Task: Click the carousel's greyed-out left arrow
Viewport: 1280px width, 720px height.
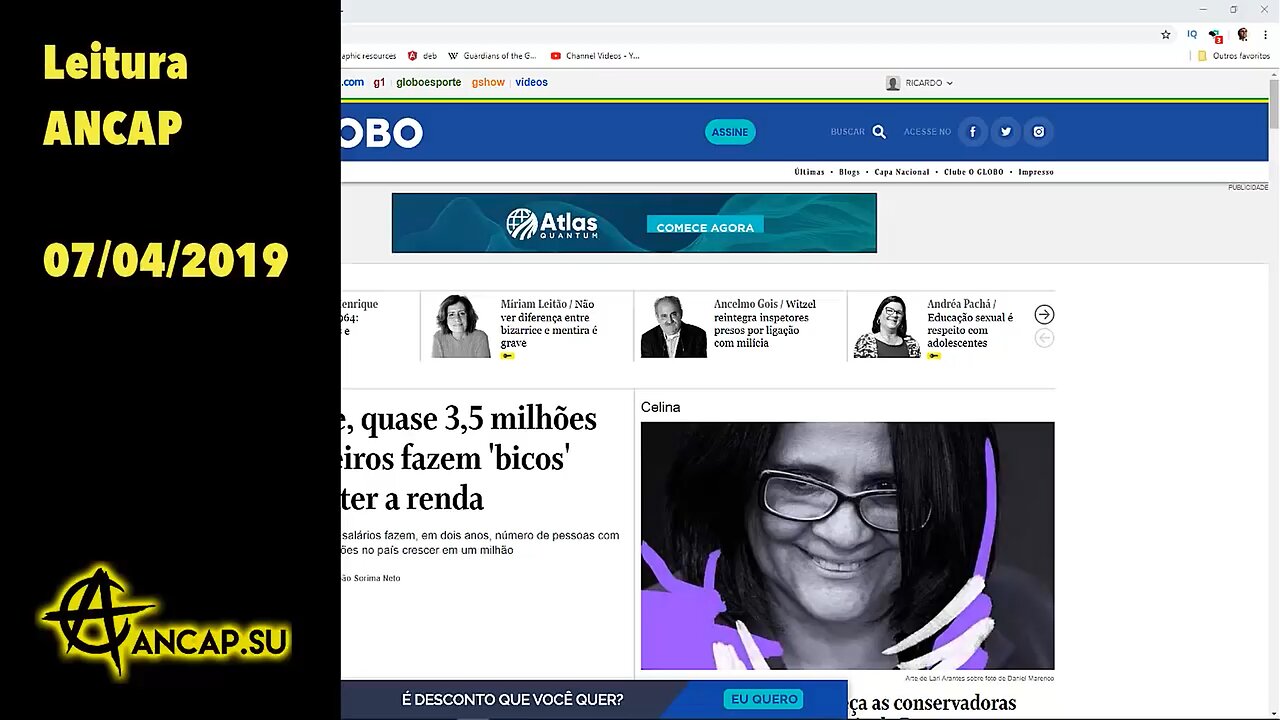Action: pyautogui.click(x=1044, y=338)
